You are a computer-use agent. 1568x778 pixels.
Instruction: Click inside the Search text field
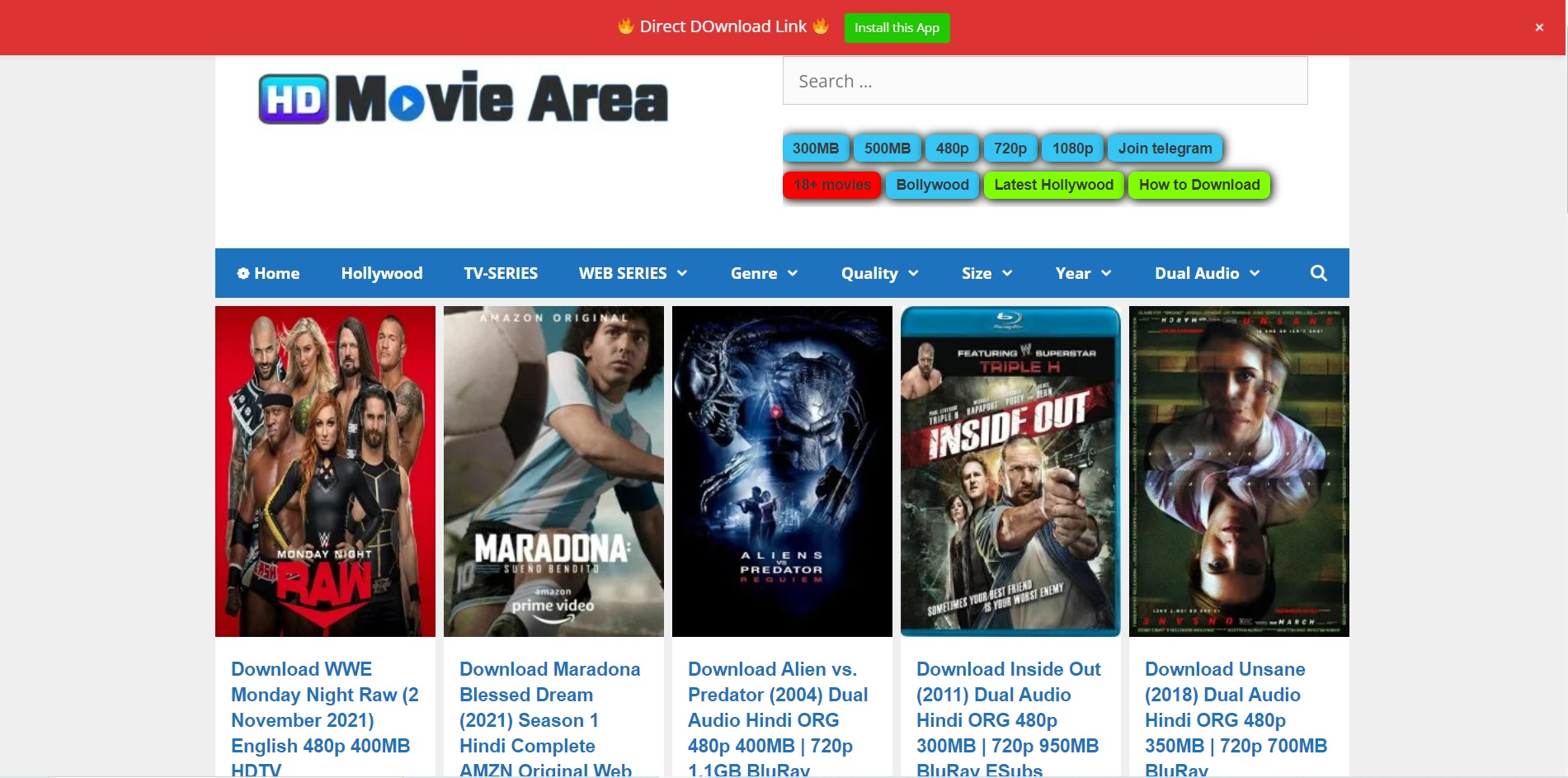point(1044,81)
